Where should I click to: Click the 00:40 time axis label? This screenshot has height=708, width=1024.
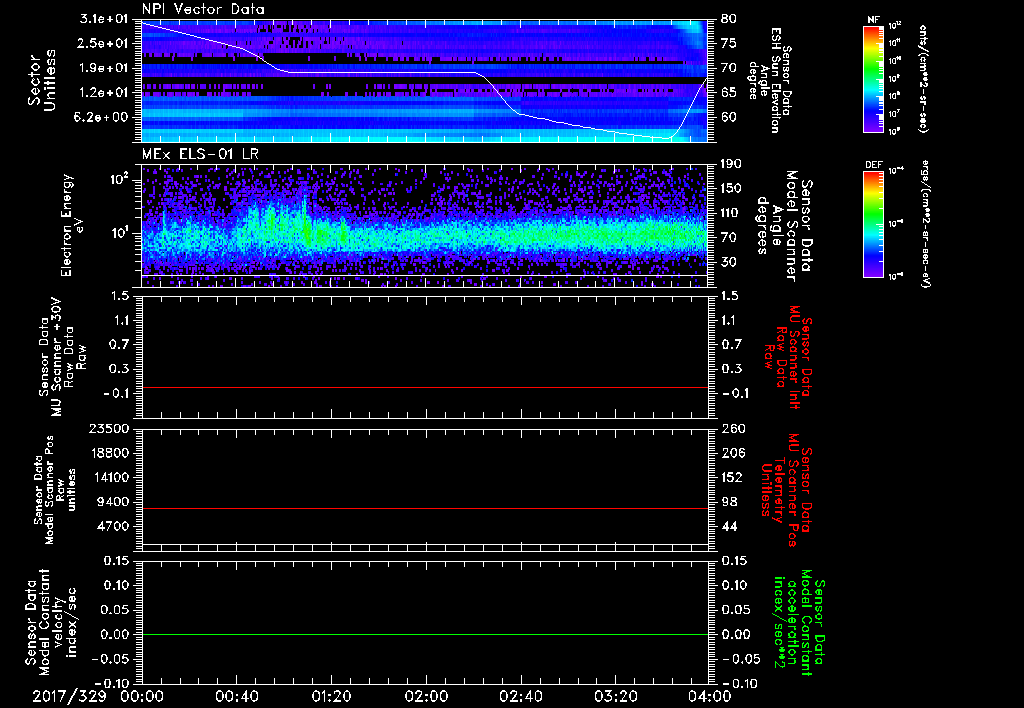pos(236,696)
